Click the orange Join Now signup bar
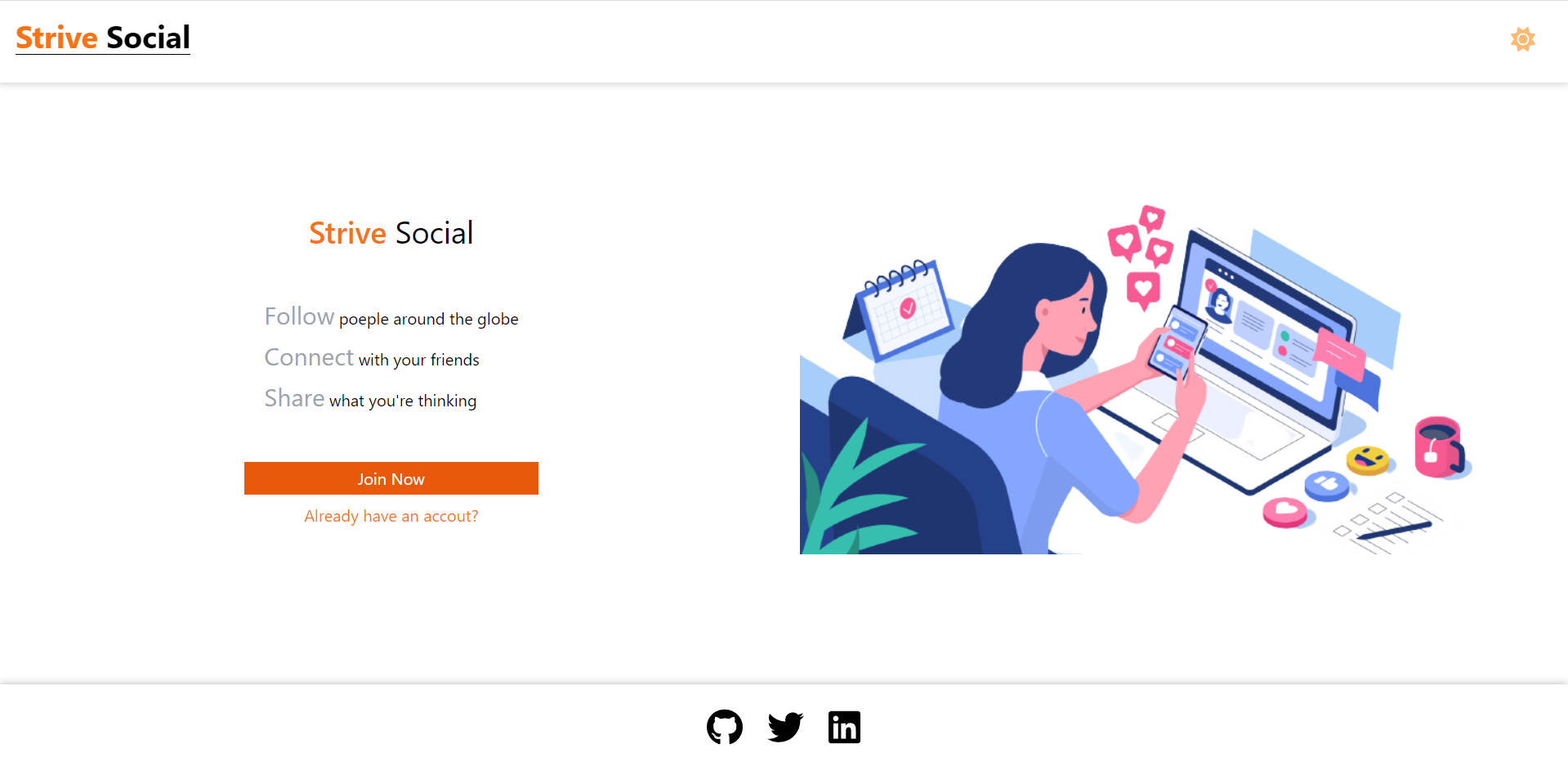 [391, 478]
